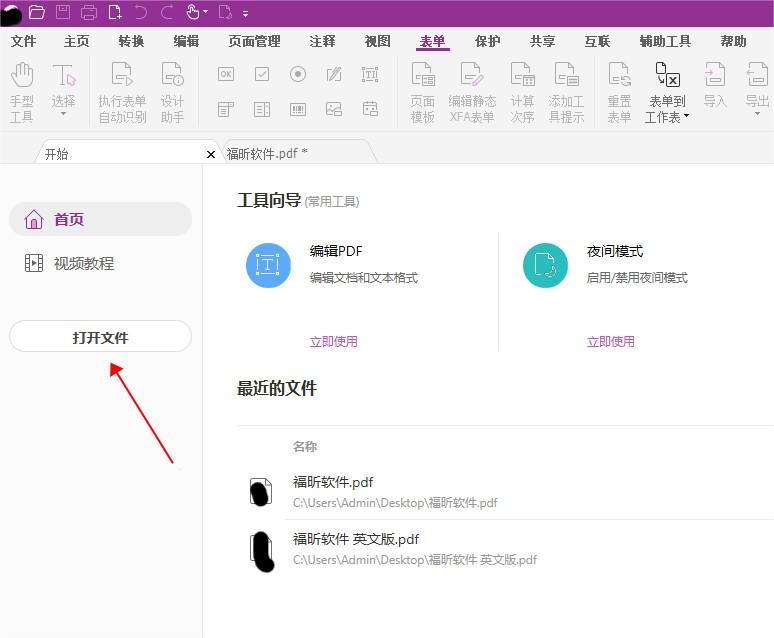Switch to the 注释 ribbon tab

322,41
